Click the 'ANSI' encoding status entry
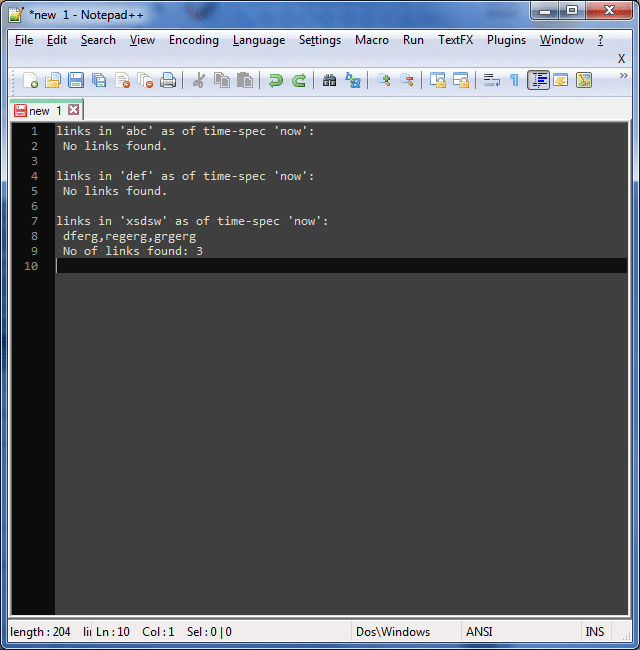Screen dimensions: 640x650 point(479,632)
